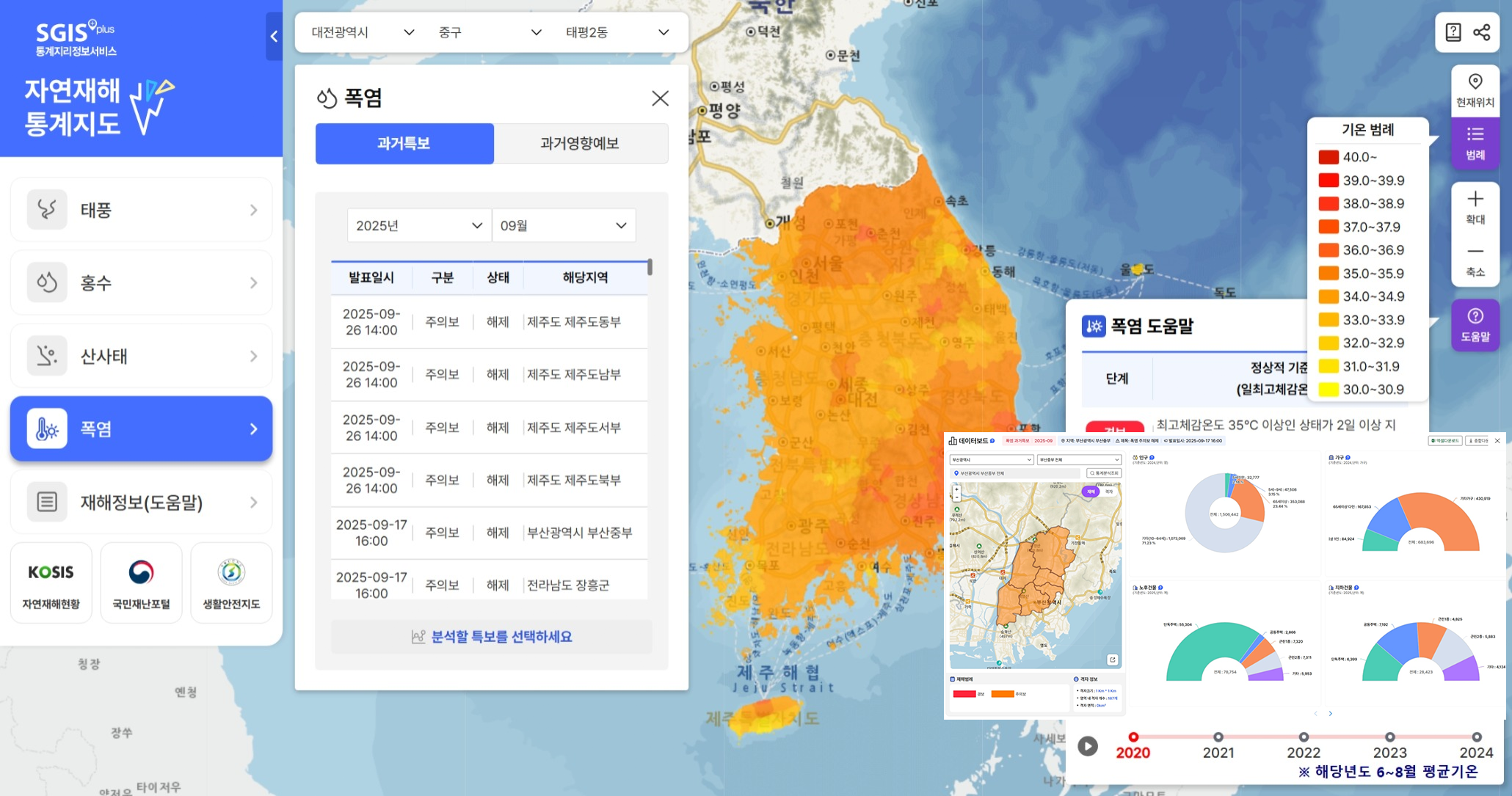Zoom in the map with 확대
This screenshot has width=1512, height=796.
1475,208
